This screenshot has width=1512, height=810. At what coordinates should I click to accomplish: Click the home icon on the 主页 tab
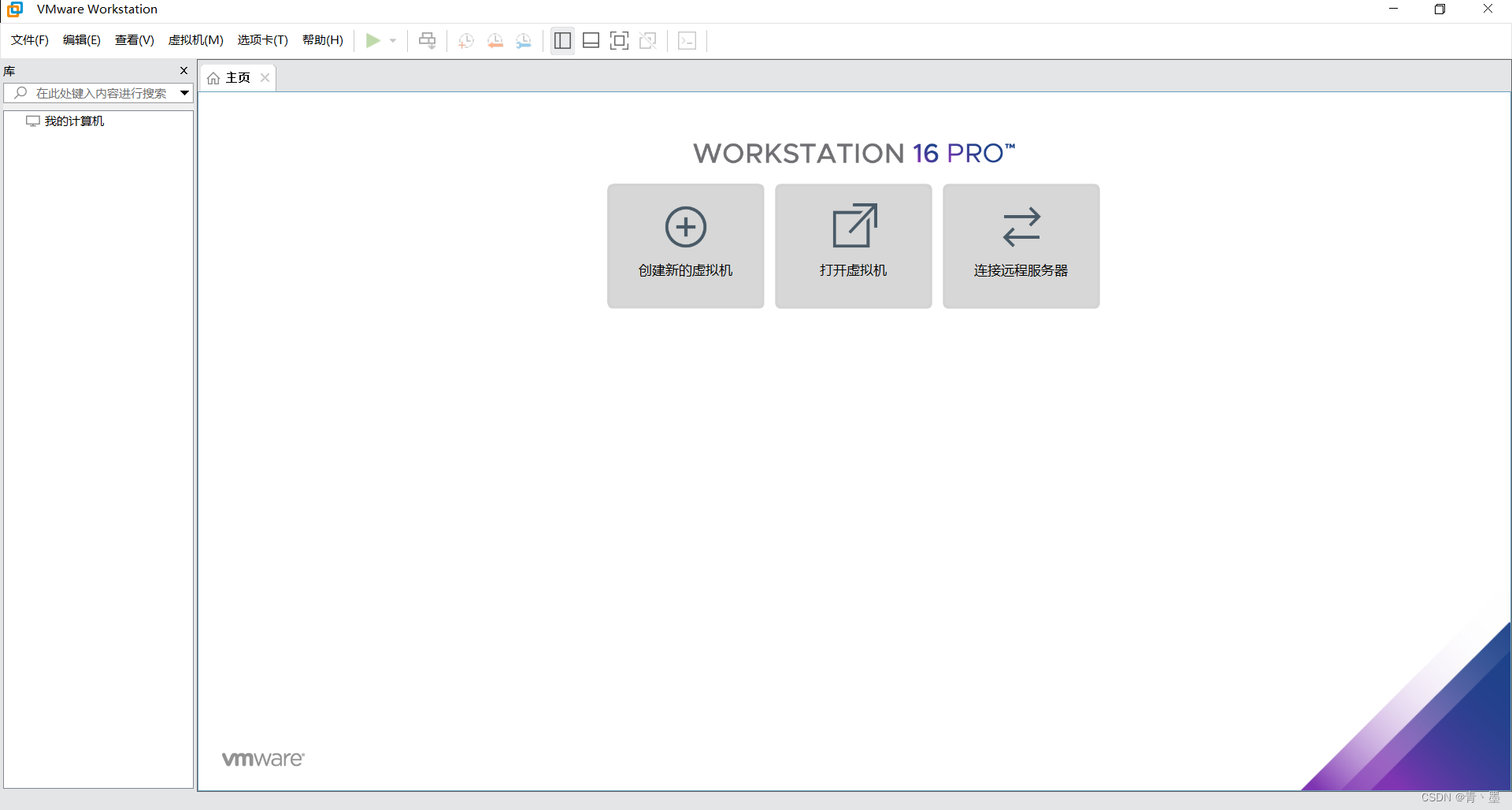214,77
